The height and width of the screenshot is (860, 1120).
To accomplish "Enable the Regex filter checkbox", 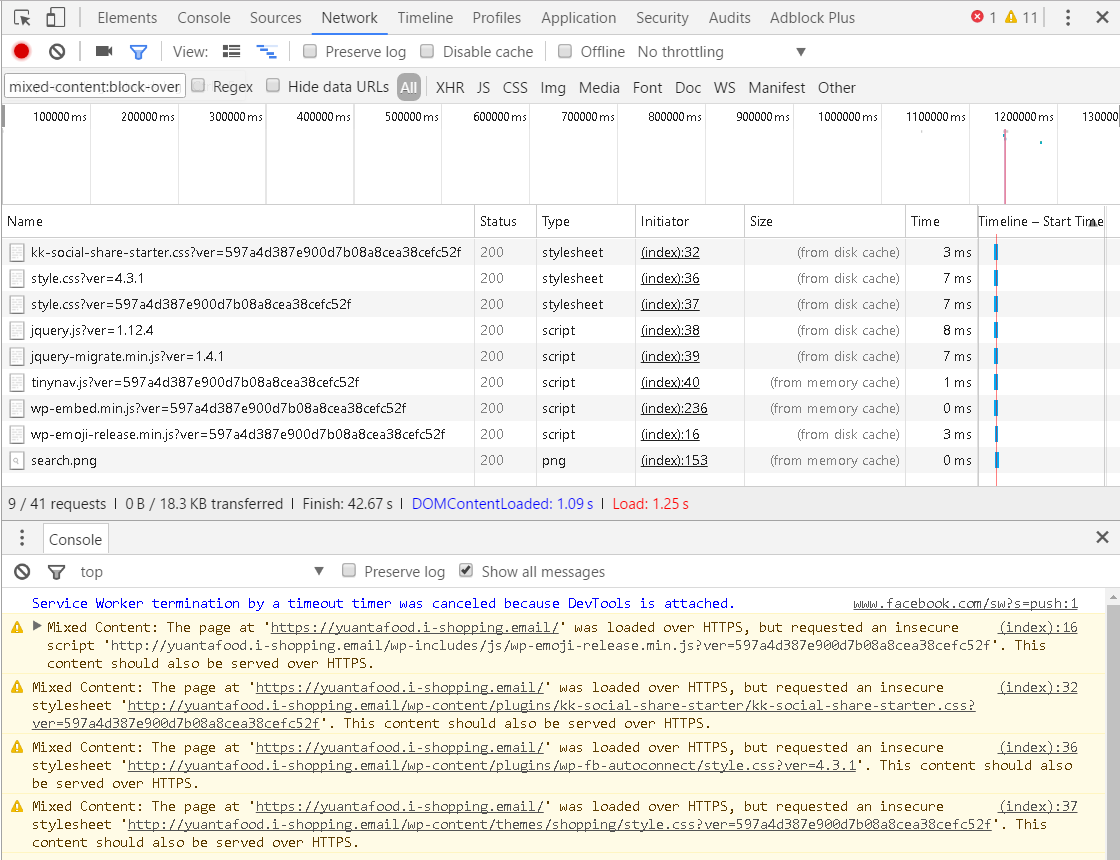I will pos(199,86).
